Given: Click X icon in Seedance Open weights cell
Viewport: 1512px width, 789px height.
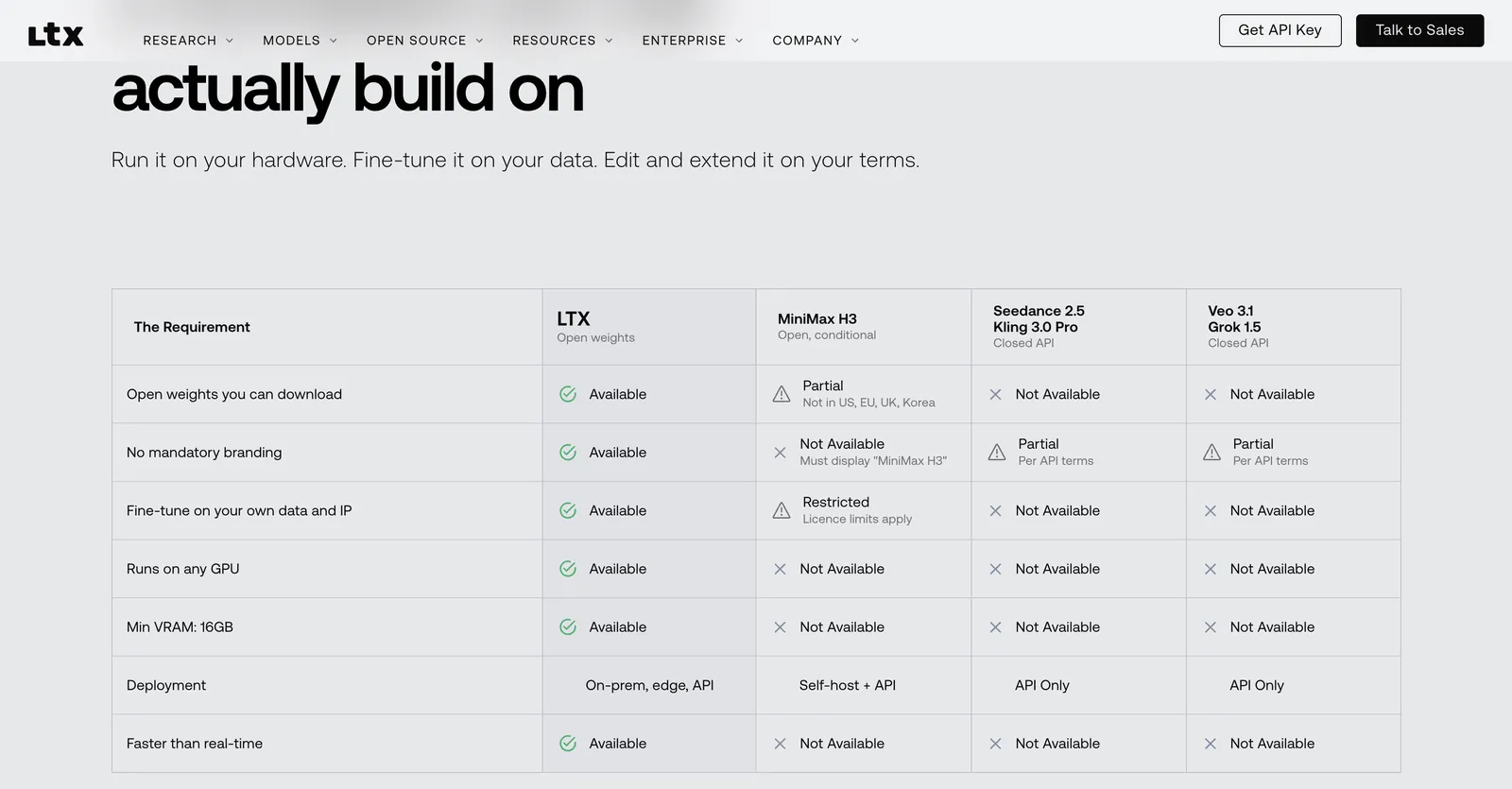Looking at the screenshot, I should click(995, 394).
